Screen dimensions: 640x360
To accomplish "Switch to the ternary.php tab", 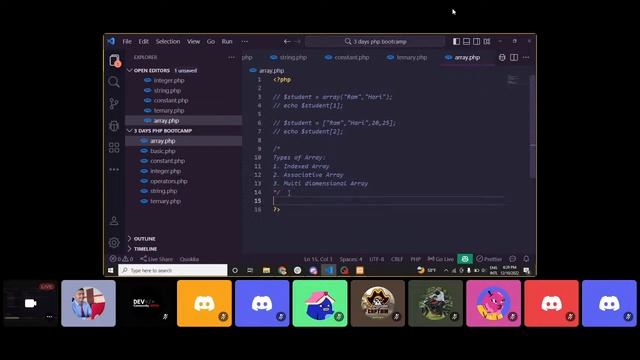I will pyautogui.click(x=407, y=58).
